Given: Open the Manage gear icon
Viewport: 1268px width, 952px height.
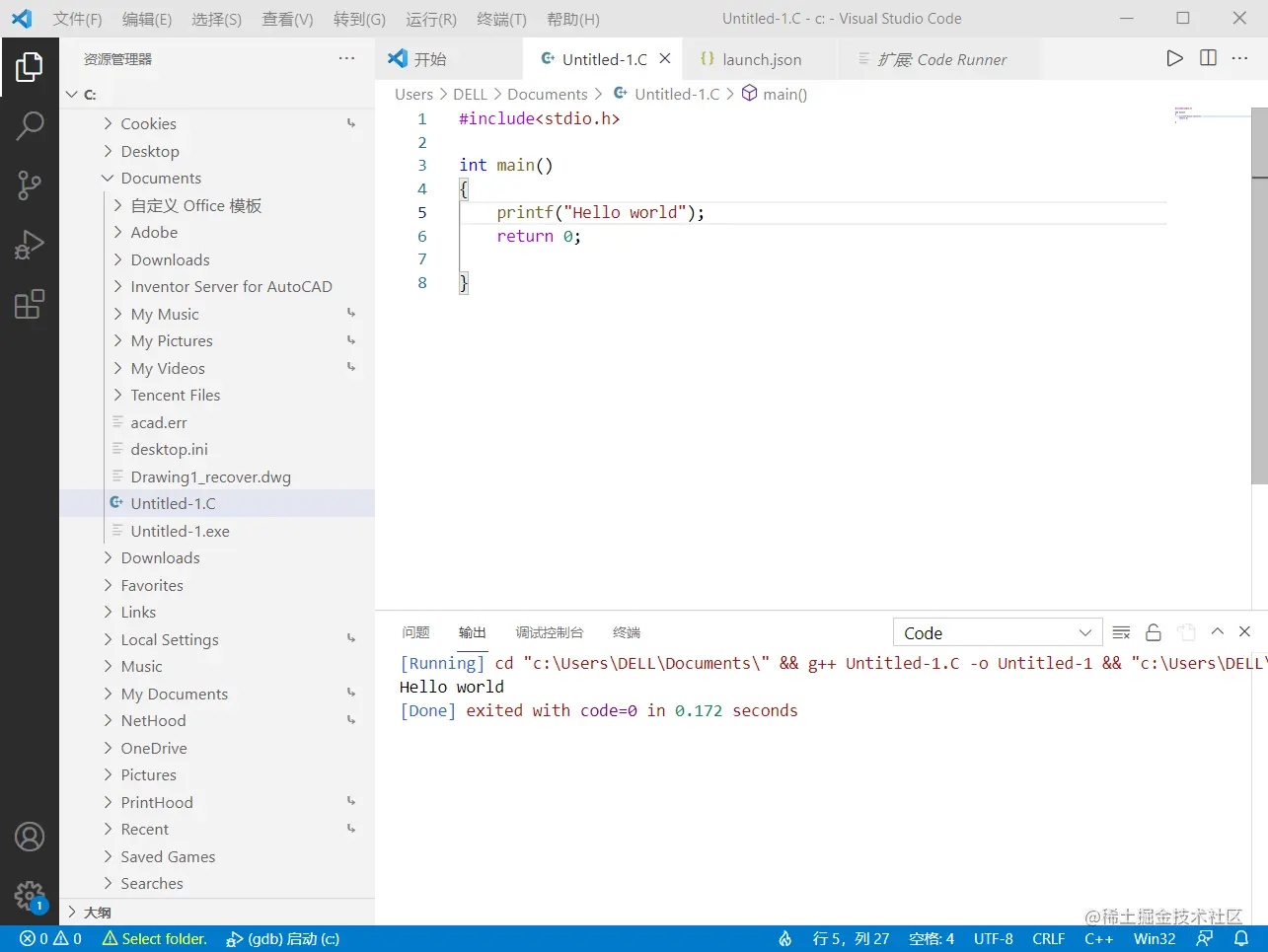Looking at the screenshot, I should (30, 896).
